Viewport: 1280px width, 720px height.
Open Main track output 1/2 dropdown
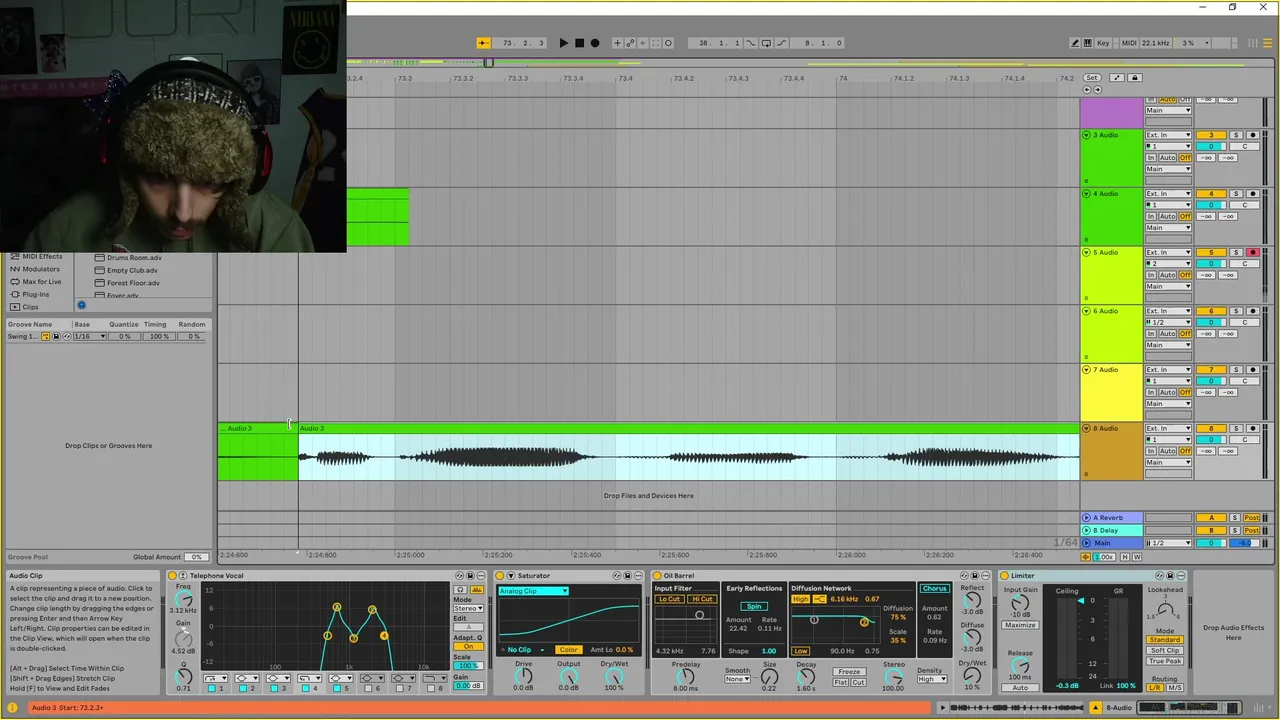tap(1168, 543)
